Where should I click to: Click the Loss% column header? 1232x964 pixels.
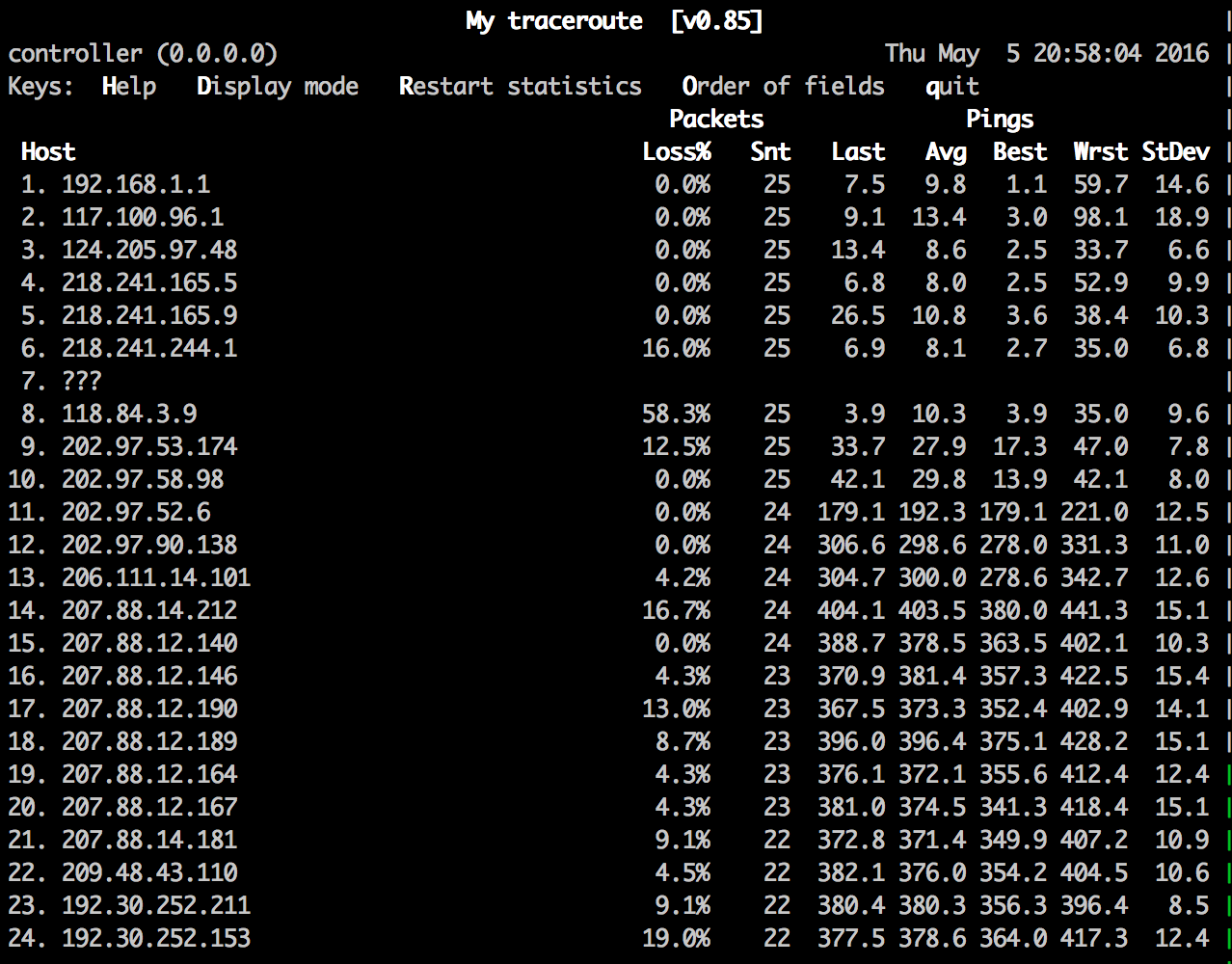point(677,151)
